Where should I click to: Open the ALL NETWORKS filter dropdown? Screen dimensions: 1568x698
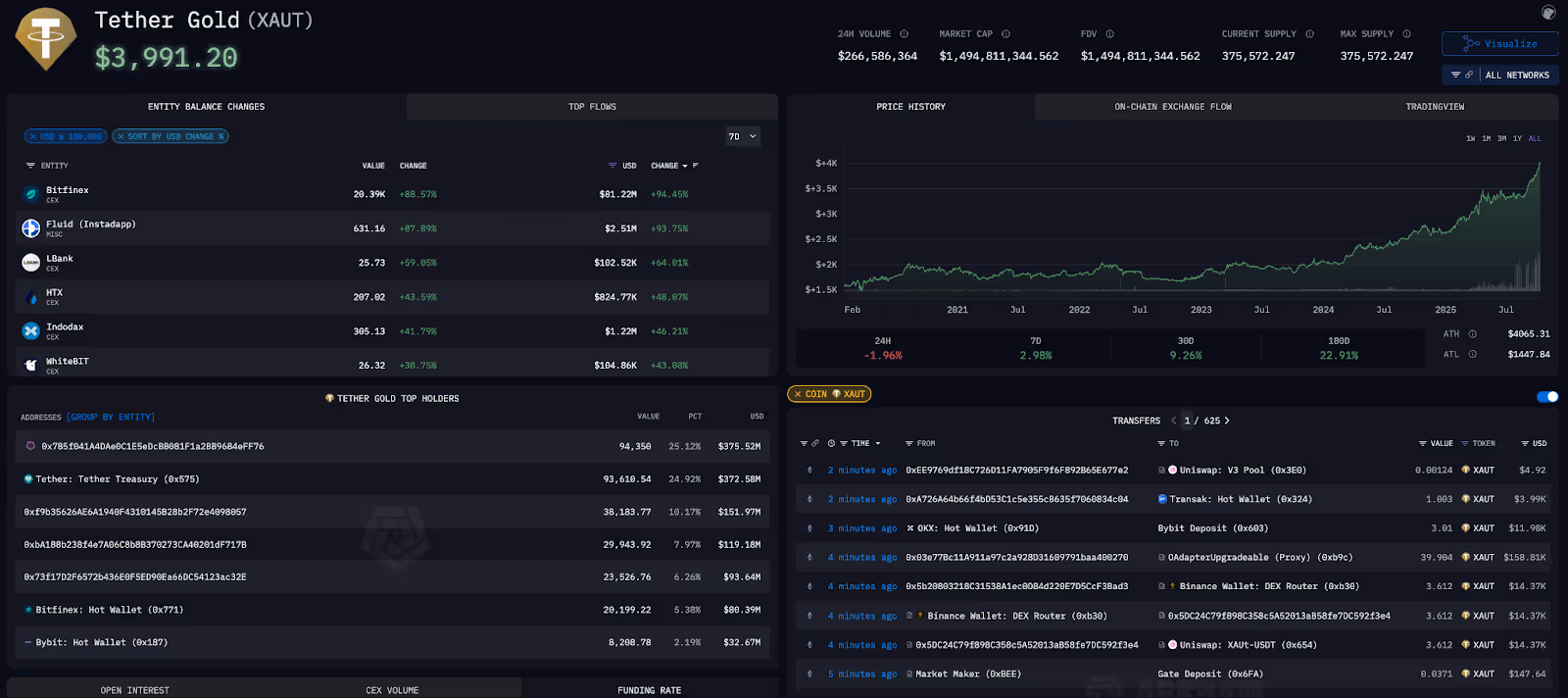pyautogui.click(x=1500, y=75)
